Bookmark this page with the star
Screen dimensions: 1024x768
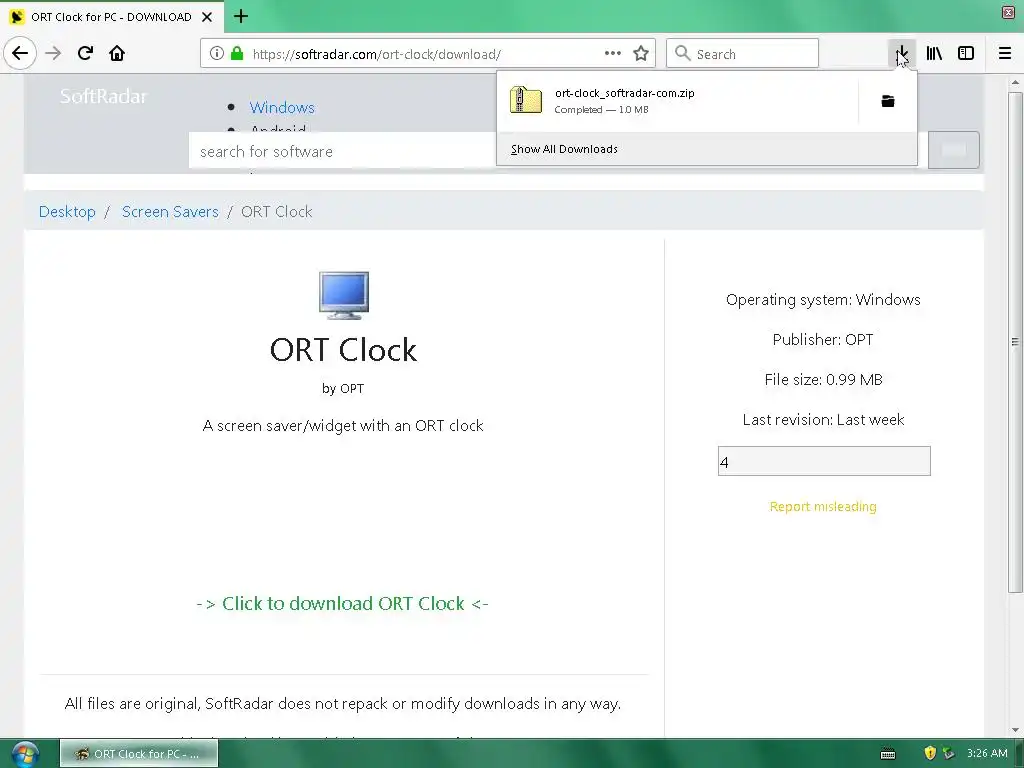click(641, 54)
